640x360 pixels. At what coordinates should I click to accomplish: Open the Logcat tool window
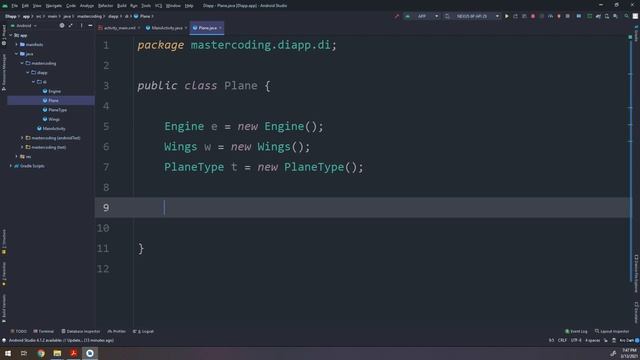coord(144,331)
